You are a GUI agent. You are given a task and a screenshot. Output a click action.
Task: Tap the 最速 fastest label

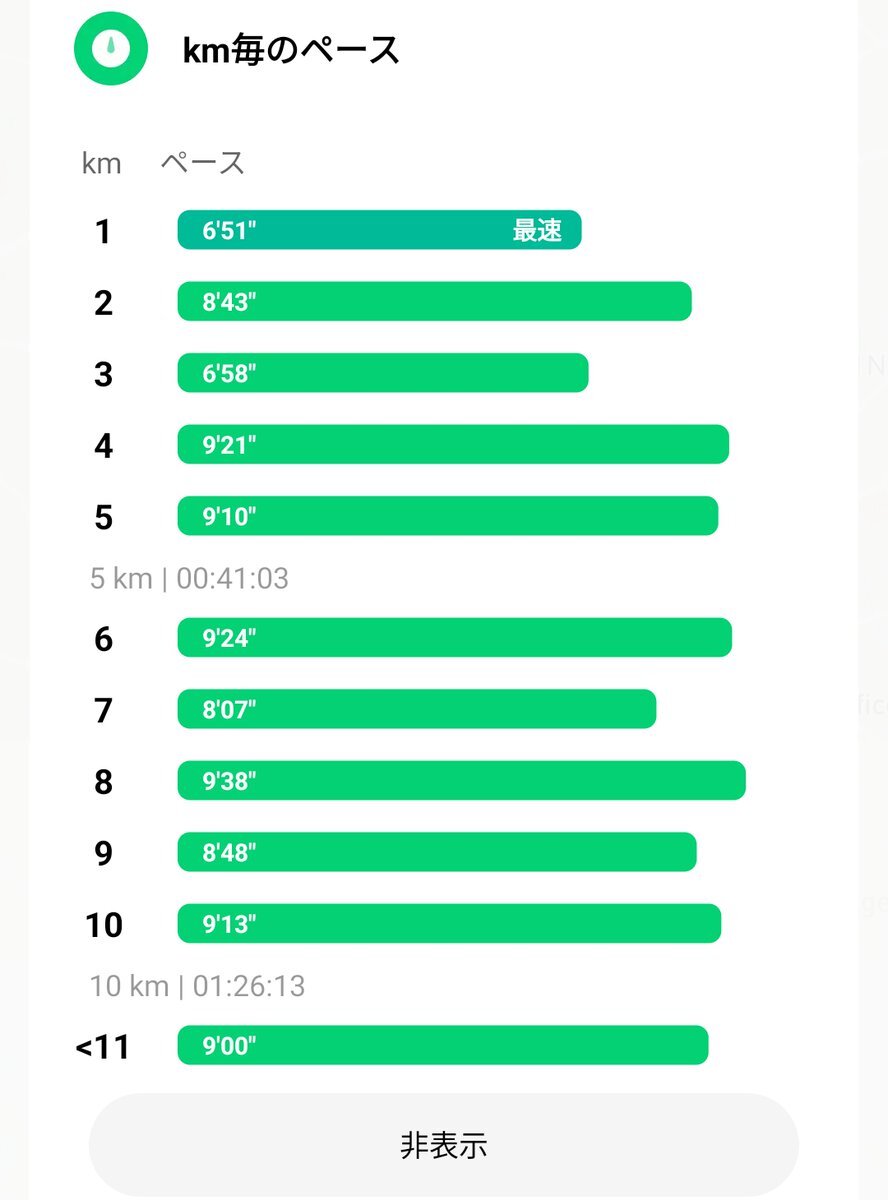(x=537, y=231)
